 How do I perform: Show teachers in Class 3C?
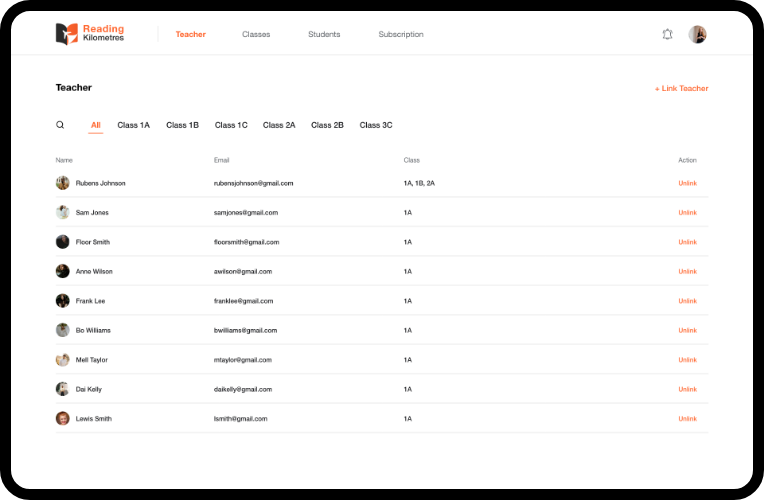(376, 125)
